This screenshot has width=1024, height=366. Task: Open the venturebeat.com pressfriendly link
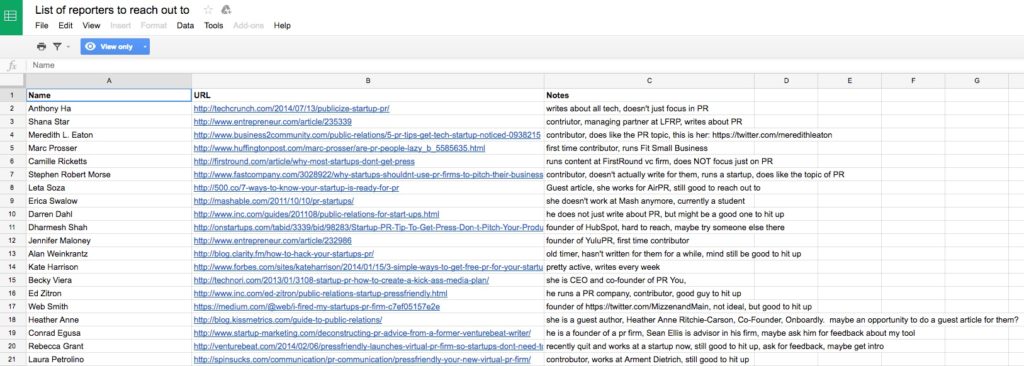368,346
